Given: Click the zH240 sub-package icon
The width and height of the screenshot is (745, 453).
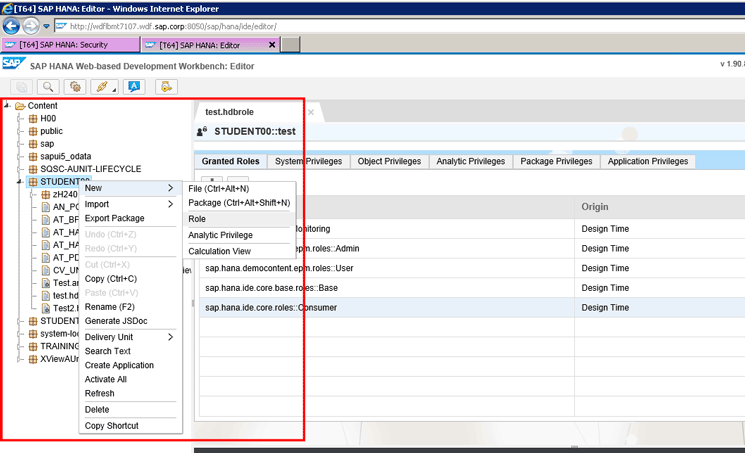Looking at the screenshot, I should pyautogui.click(x=46, y=194).
